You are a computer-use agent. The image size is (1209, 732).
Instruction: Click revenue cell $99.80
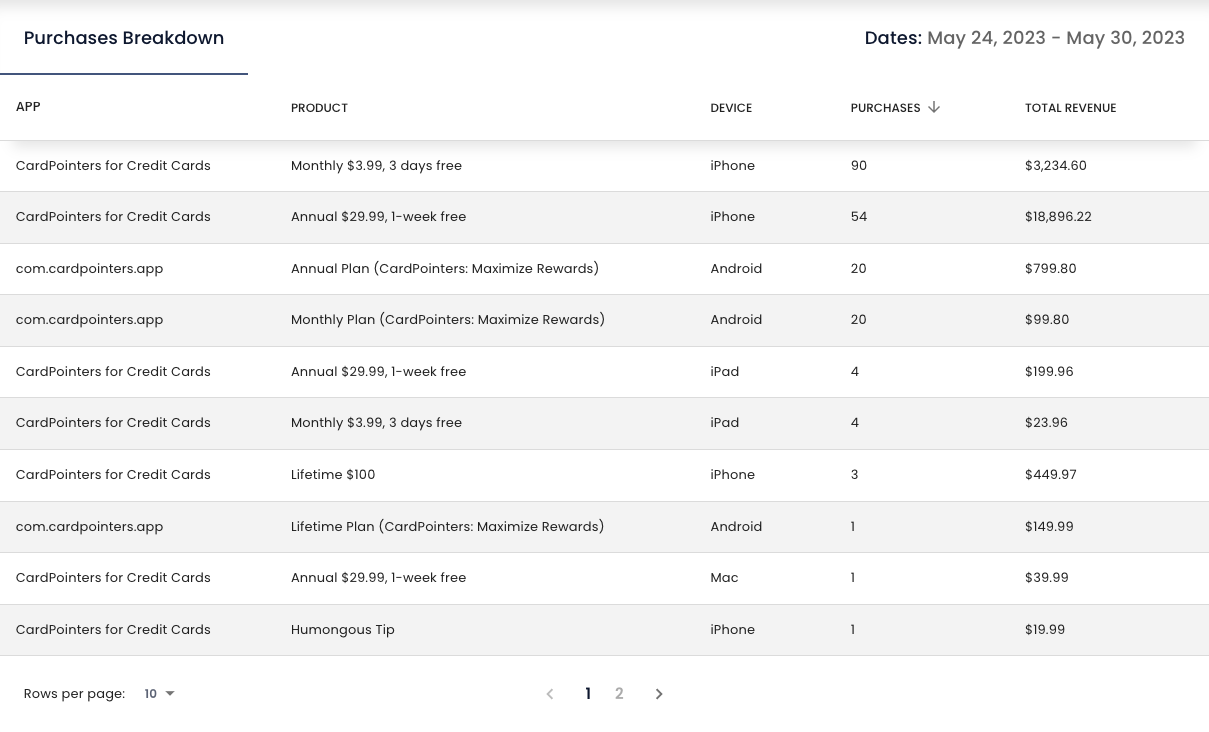coord(1047,320)
